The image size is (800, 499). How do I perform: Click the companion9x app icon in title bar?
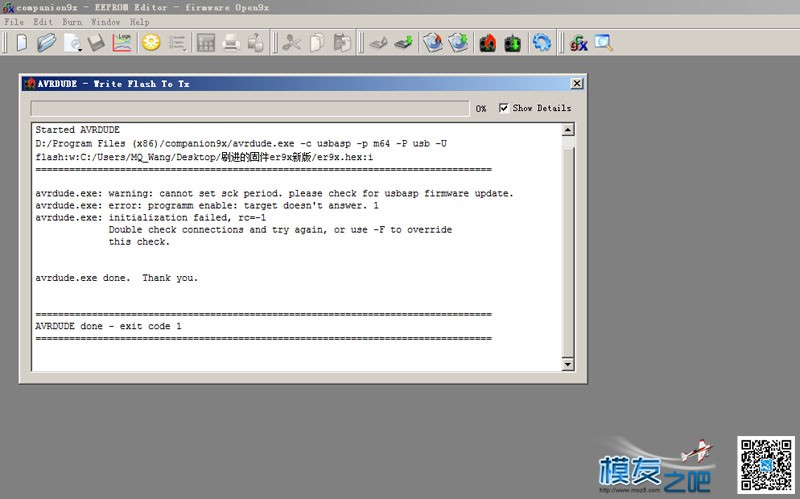coord(8,7)
